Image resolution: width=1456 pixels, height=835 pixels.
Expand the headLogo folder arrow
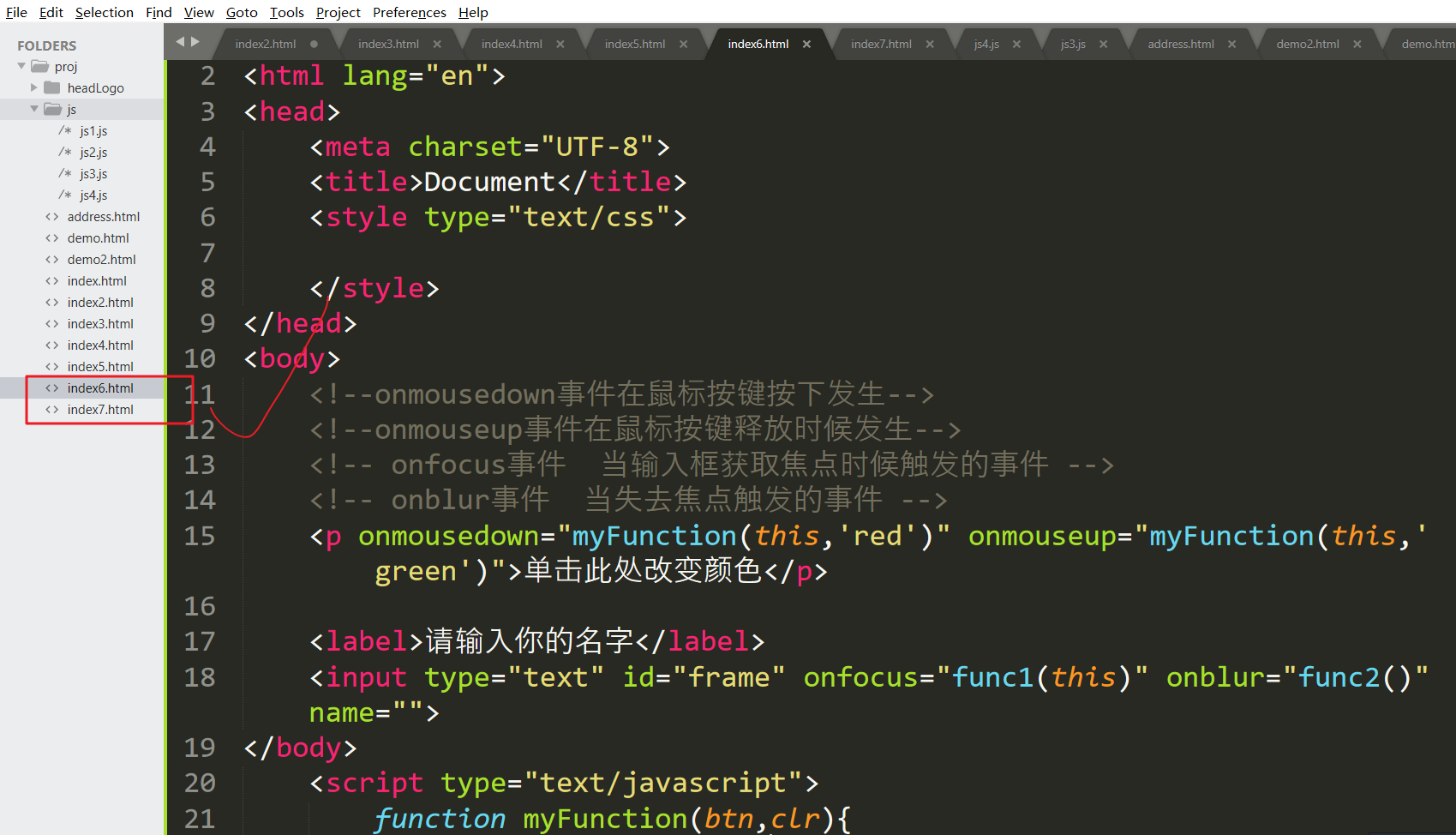[x=34, y=87]
